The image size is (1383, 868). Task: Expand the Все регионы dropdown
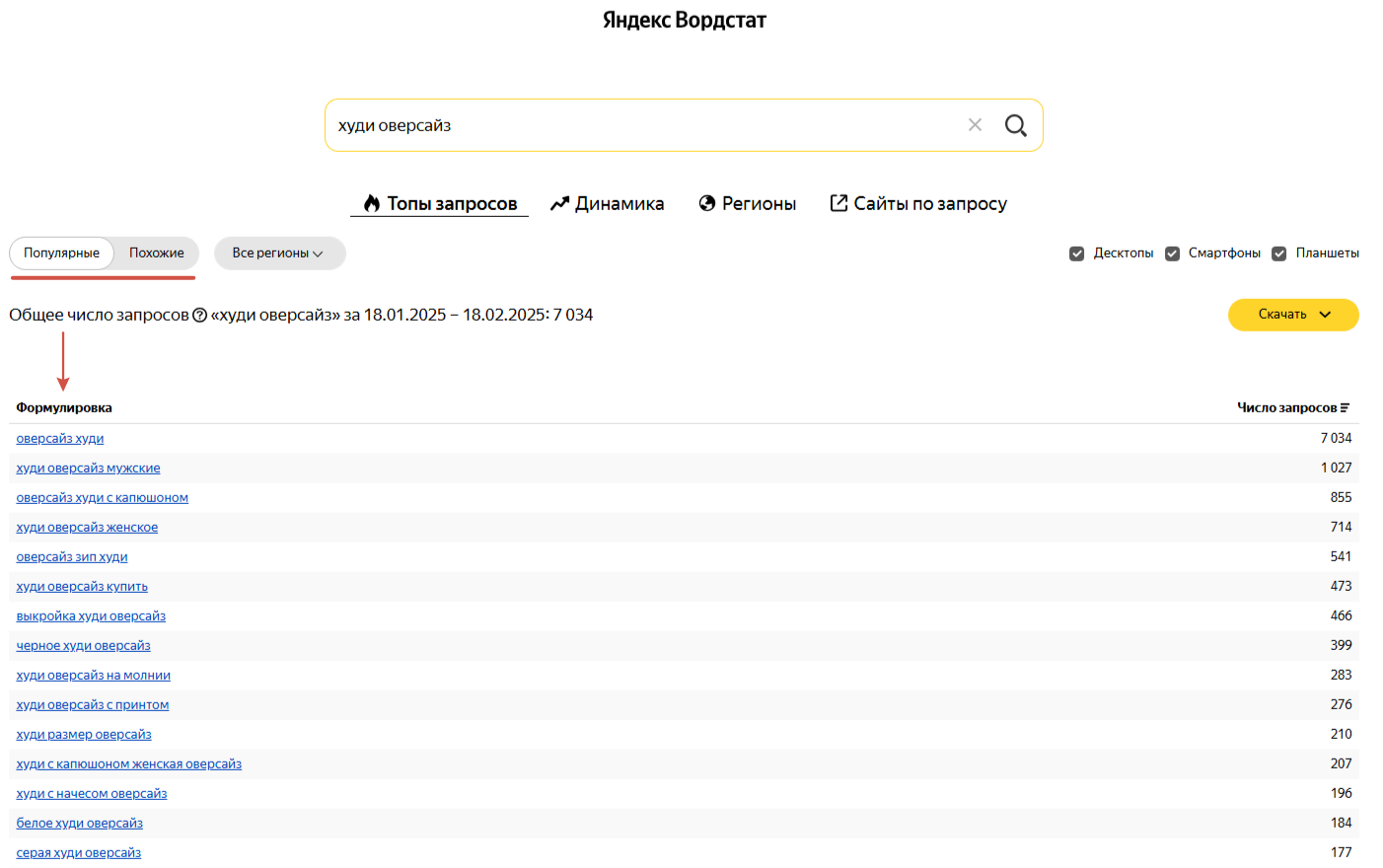[x=279, y=253]
